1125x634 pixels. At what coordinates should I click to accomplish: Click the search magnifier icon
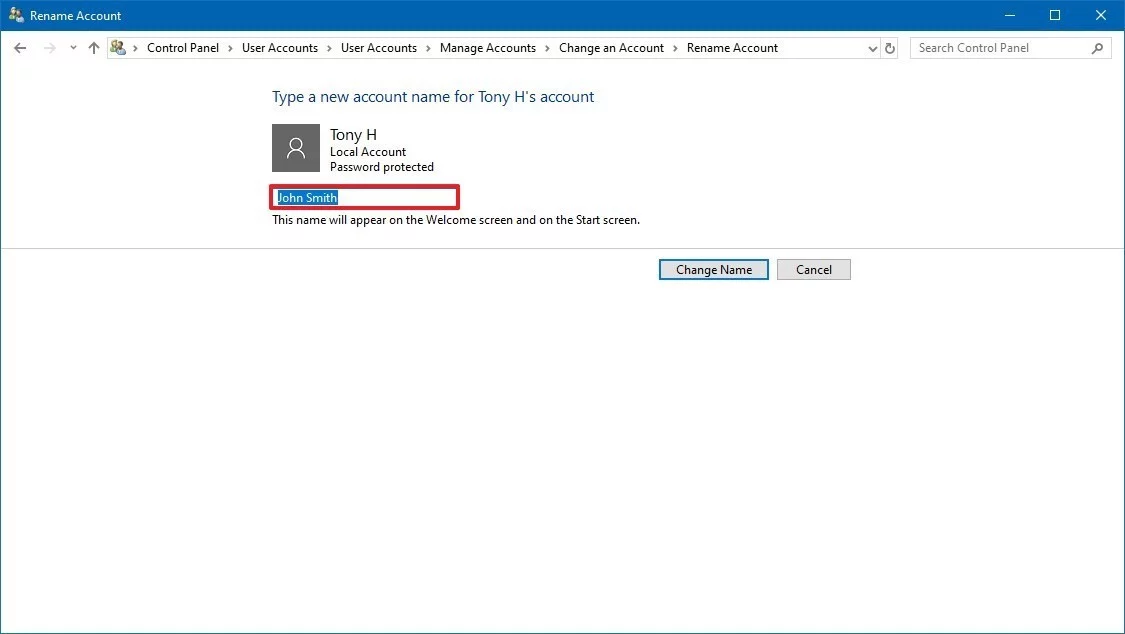(x=1097, y=48)
